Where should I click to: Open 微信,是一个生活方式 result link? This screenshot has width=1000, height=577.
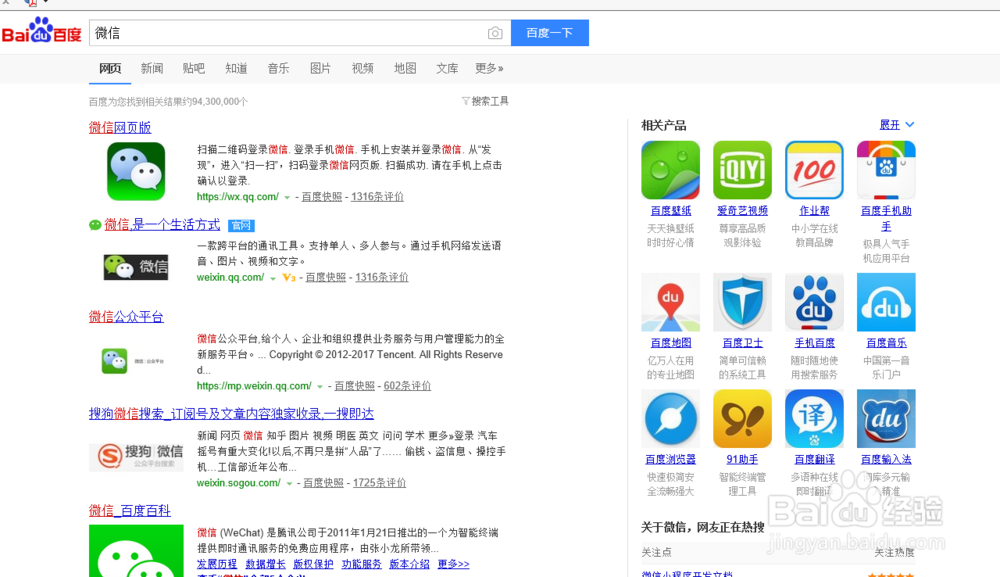[162, 224]
